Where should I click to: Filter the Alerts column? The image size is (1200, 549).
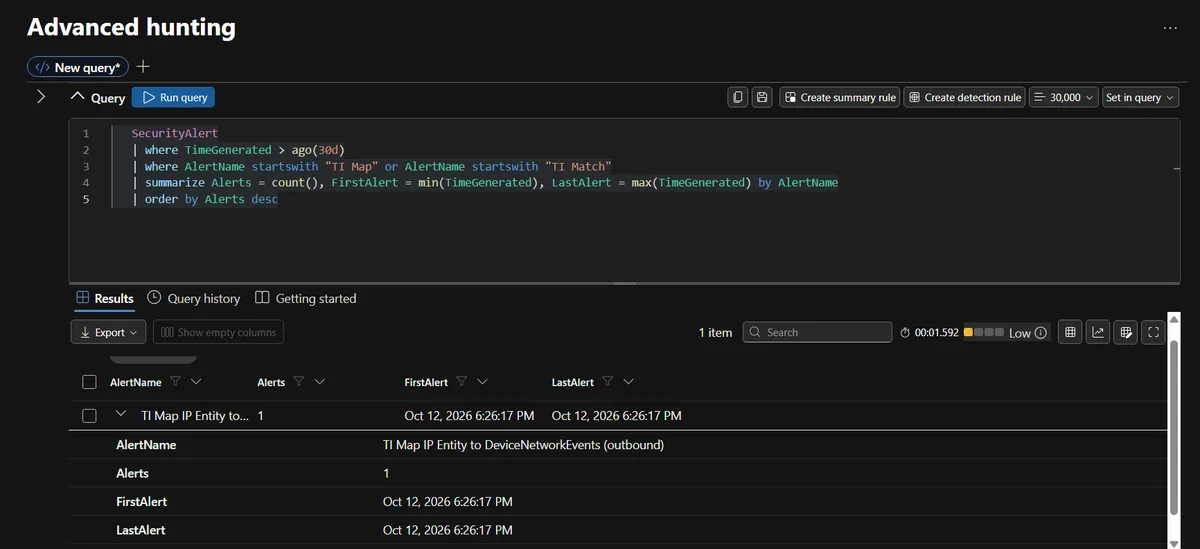[x=299, y=381]
